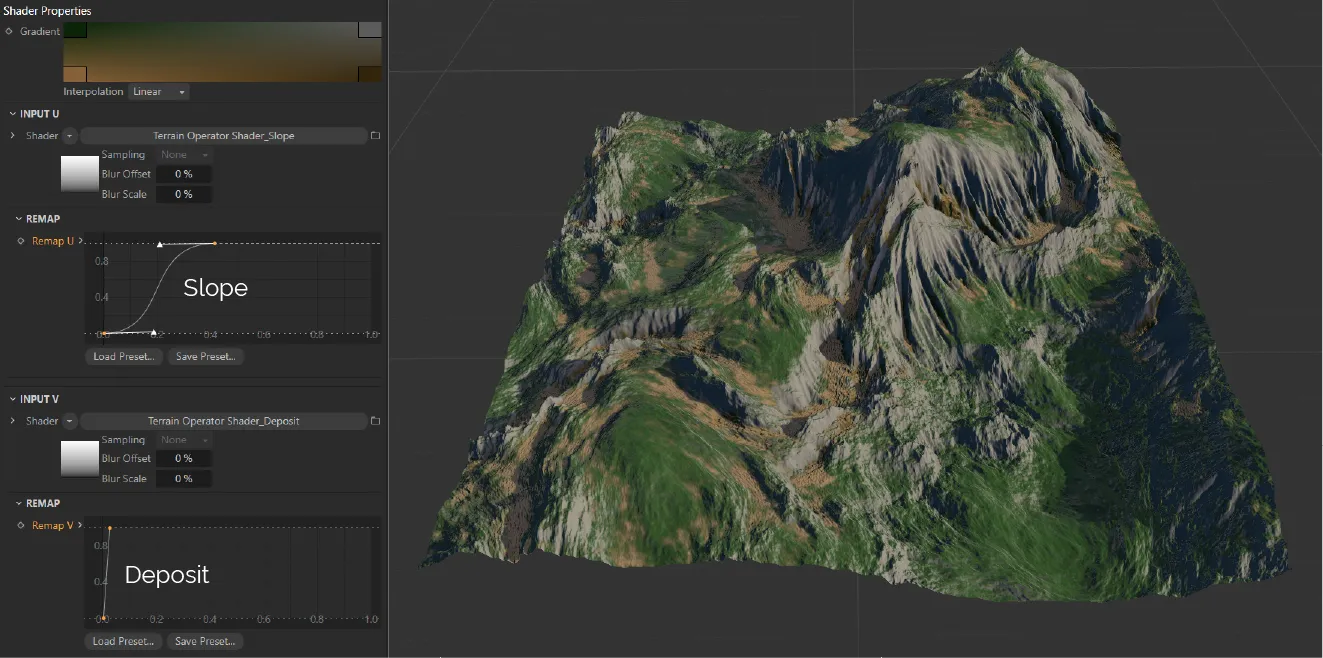Click folder icon beside Shader_Slope field
The width and height of the screenshot is (1323, 658).
point(375,136)
